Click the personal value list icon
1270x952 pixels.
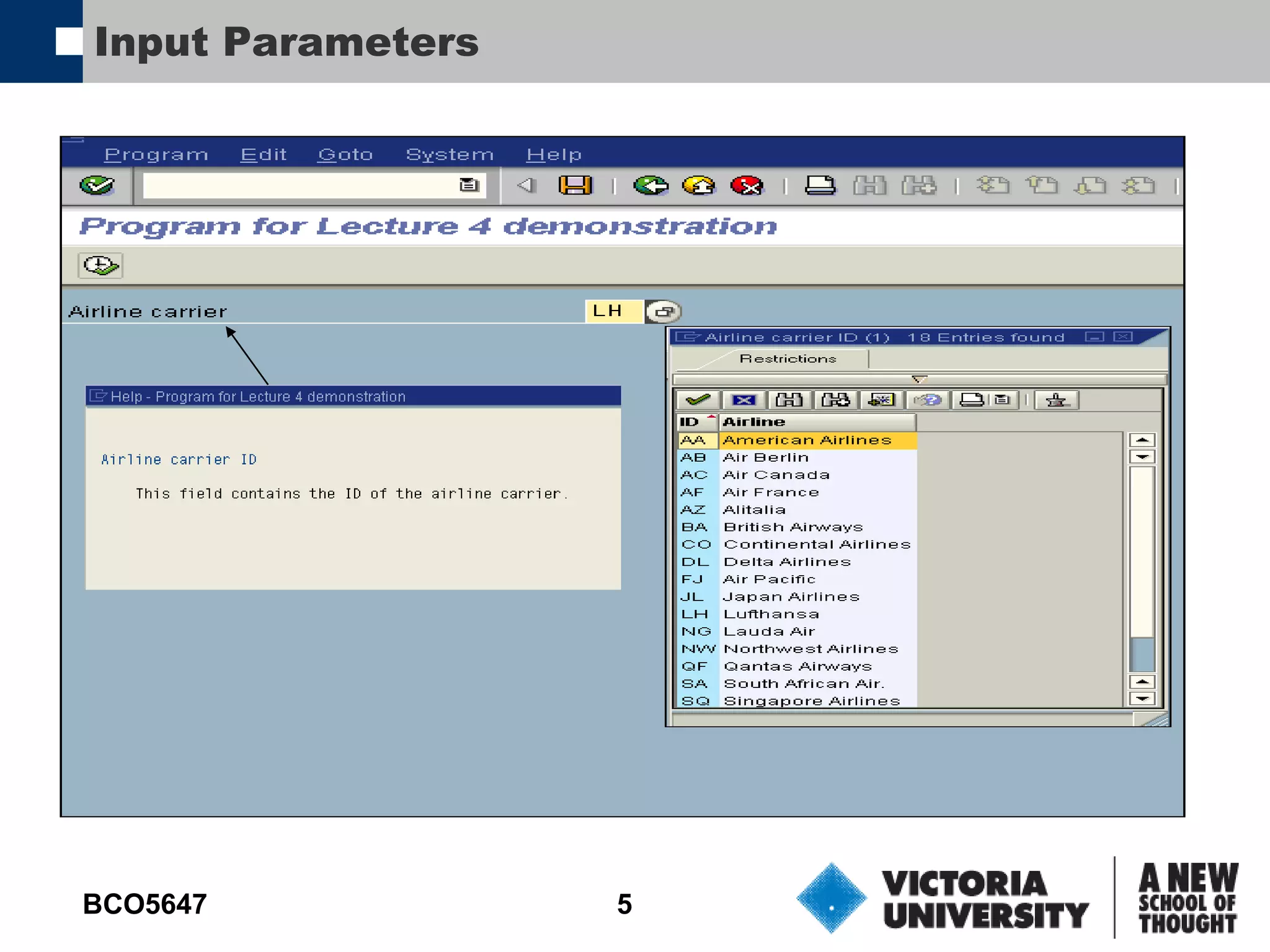1057,400
